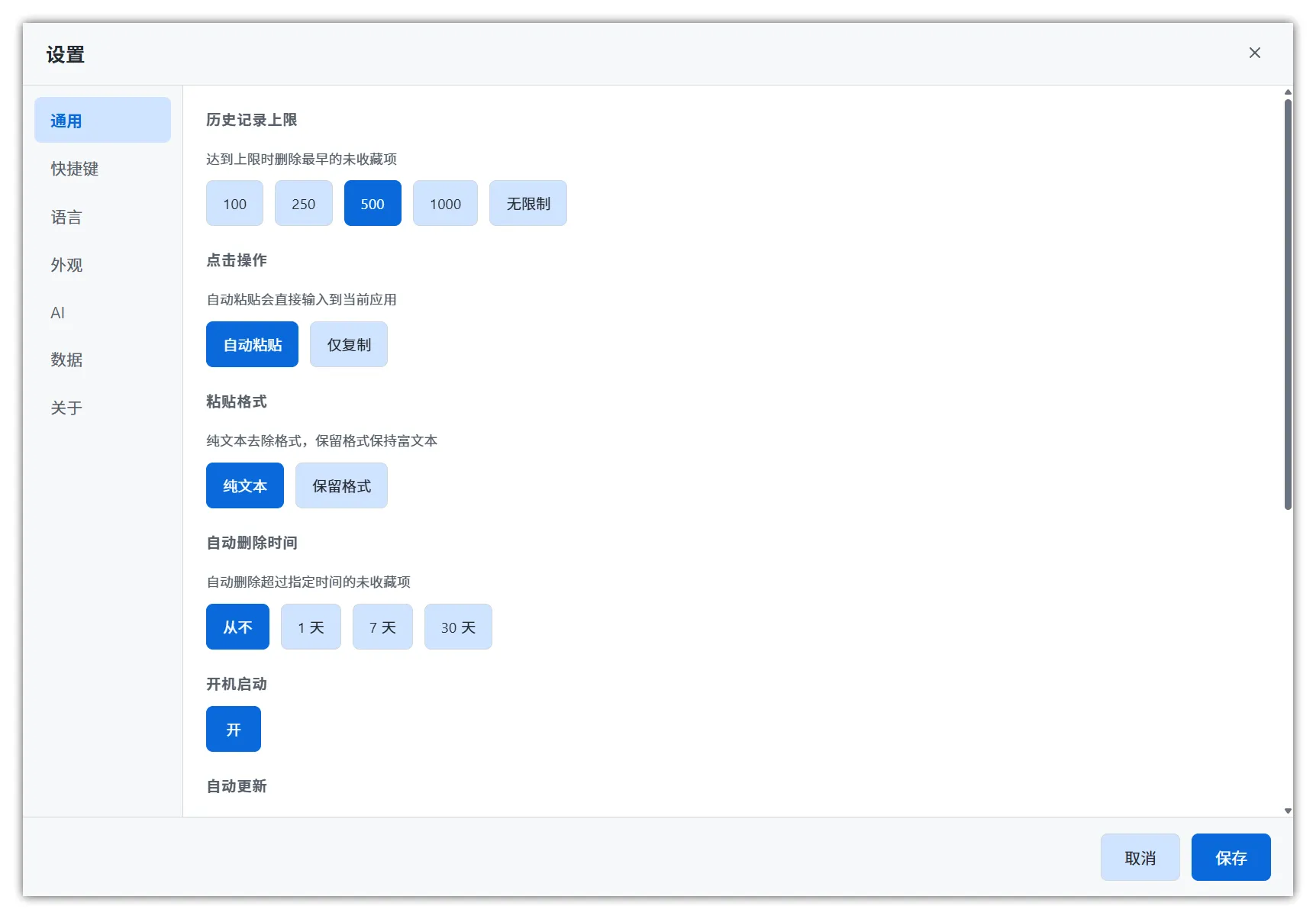The height and width of the screenshot is (919, 1316).
Task: Choose the 1000 history limit option
Action: [x=445, y=204]
